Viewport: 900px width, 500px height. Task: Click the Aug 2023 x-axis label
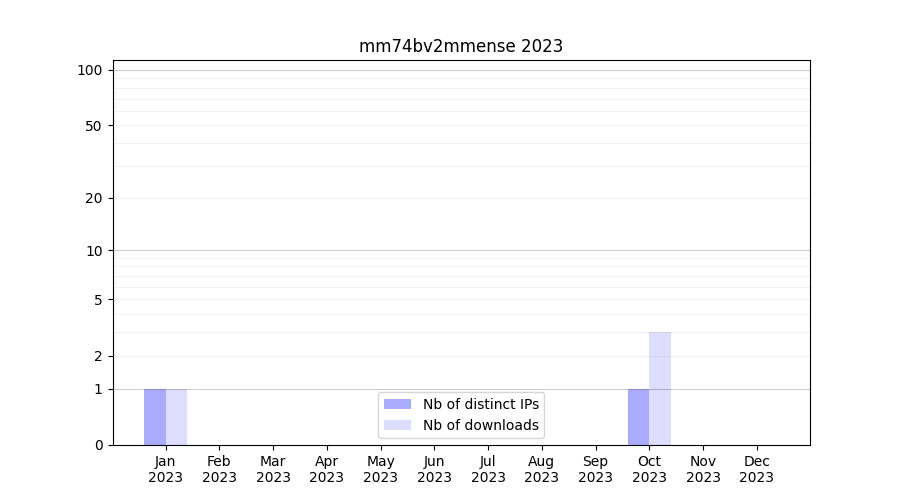tap(542, 469)
